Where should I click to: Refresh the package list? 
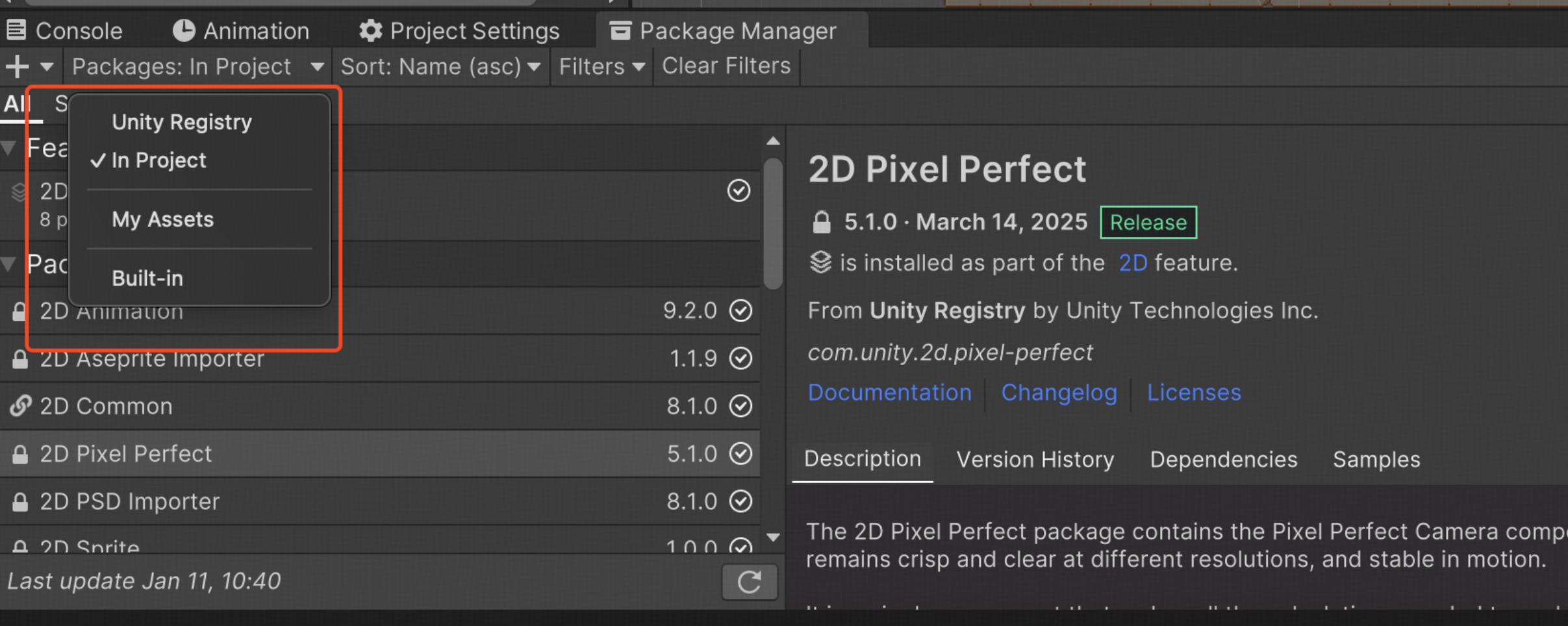(x=750, y=582)
